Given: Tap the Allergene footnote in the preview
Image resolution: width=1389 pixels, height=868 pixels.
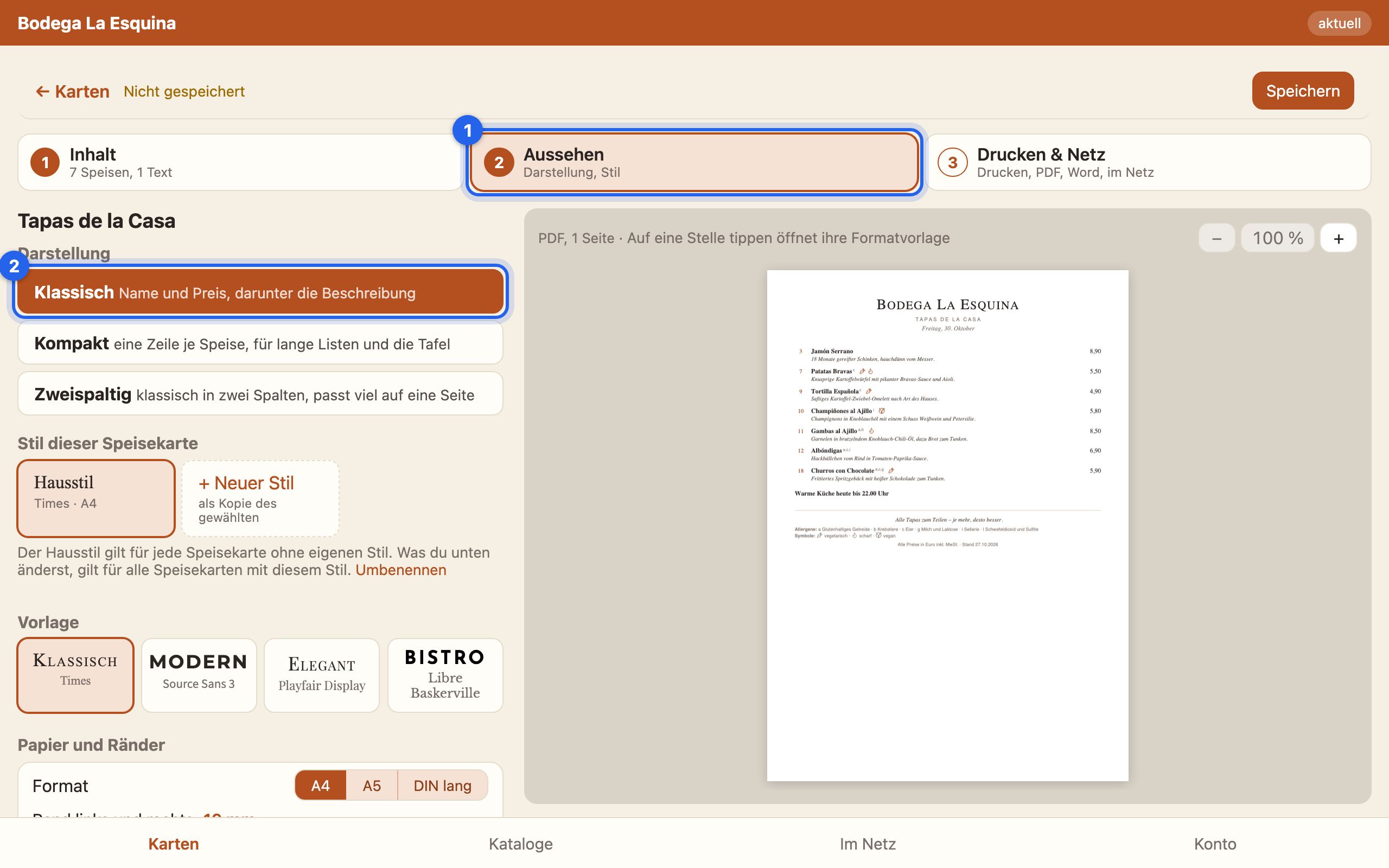Looking at the screenshot, I should point(916,529).
